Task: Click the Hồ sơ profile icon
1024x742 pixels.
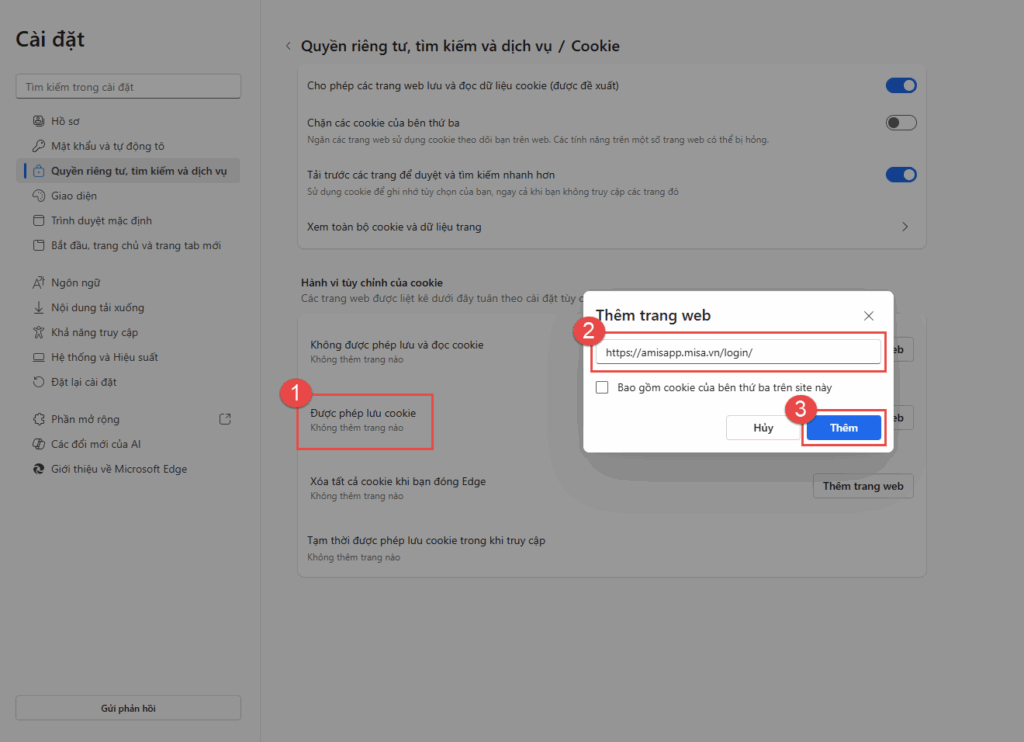Action: pos(38,121)
